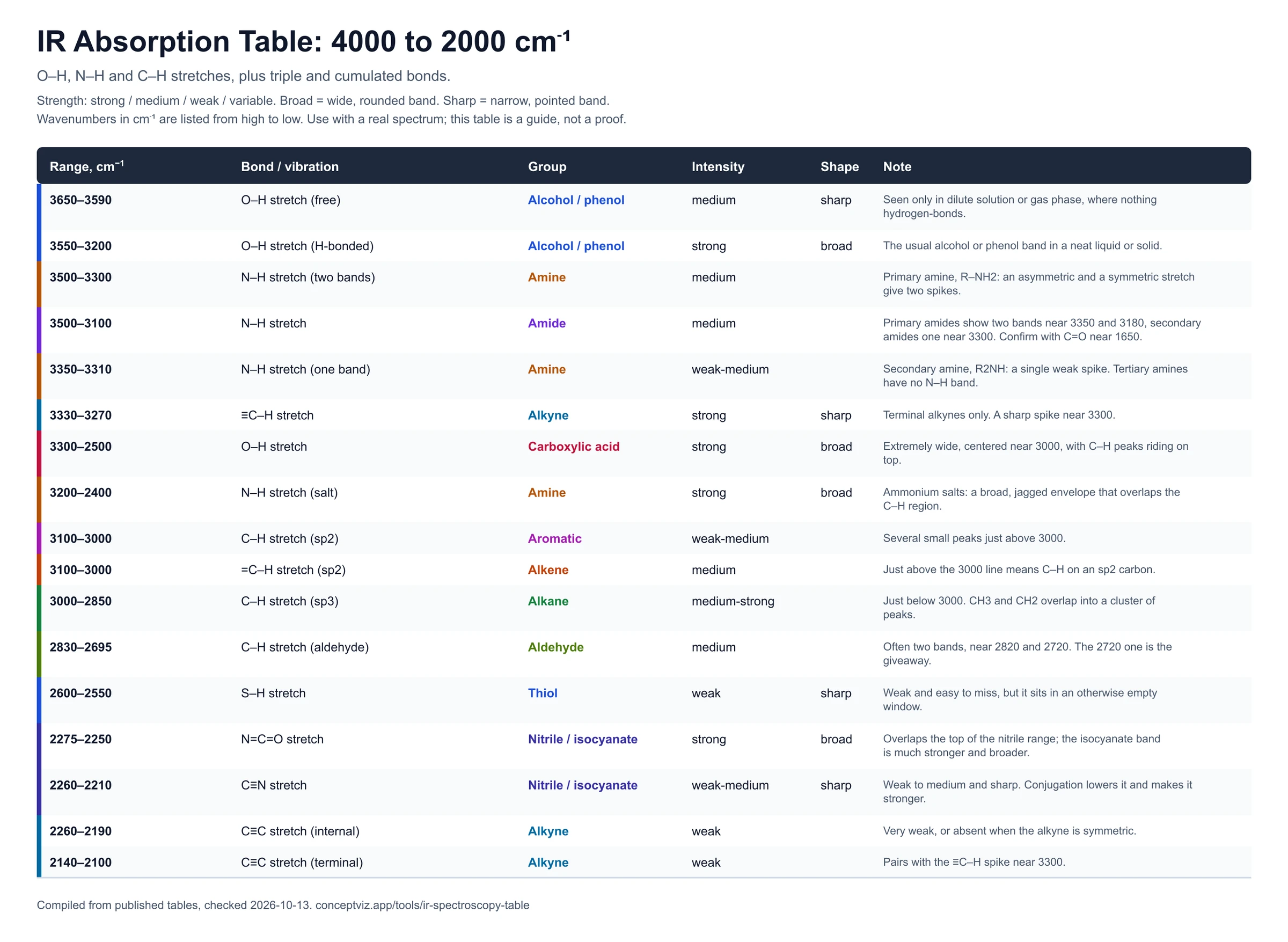Click '=C–H stretch (sp2)' cell

(293, 570)
